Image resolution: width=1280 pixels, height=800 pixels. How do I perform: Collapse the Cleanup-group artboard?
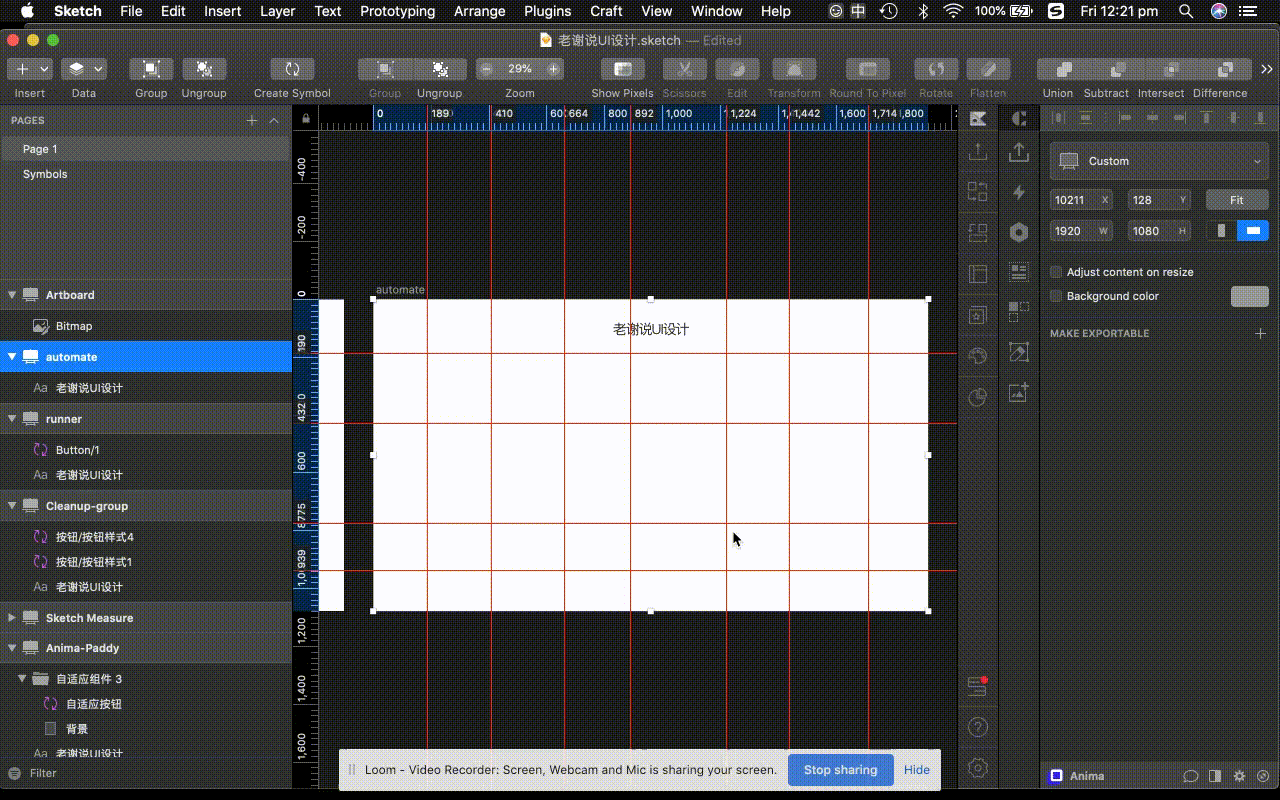(12, 506)
